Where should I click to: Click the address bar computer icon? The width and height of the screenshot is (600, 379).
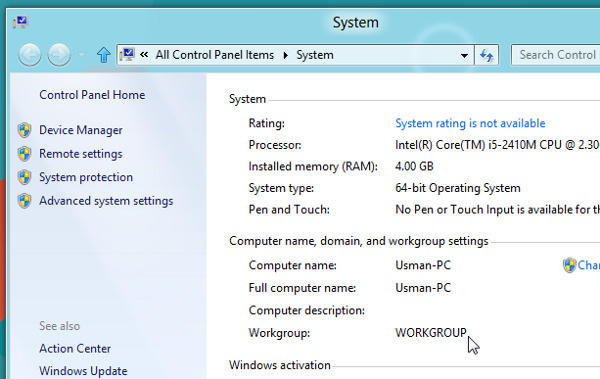[127, 55]
